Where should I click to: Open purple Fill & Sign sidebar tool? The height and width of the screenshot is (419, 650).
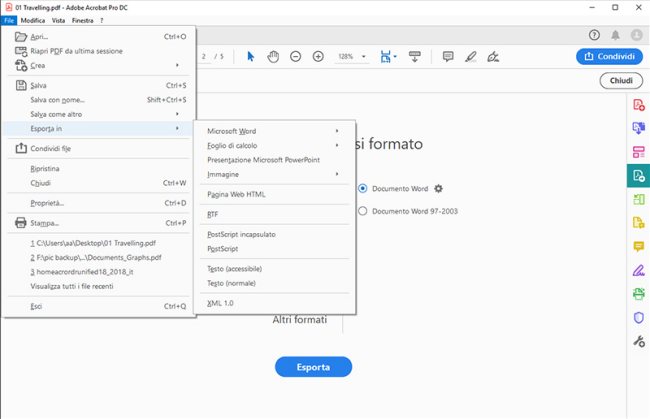pos(638,270)
